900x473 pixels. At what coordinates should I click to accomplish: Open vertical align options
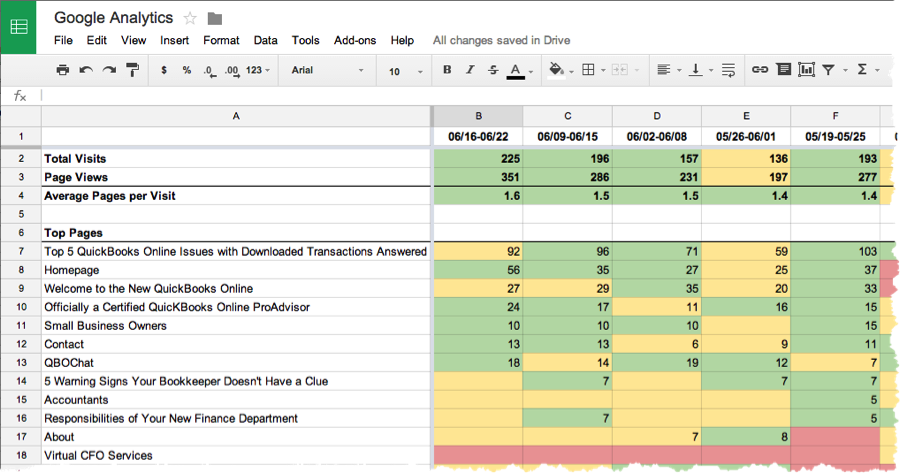pyautogui.click(x=696, y=70)
